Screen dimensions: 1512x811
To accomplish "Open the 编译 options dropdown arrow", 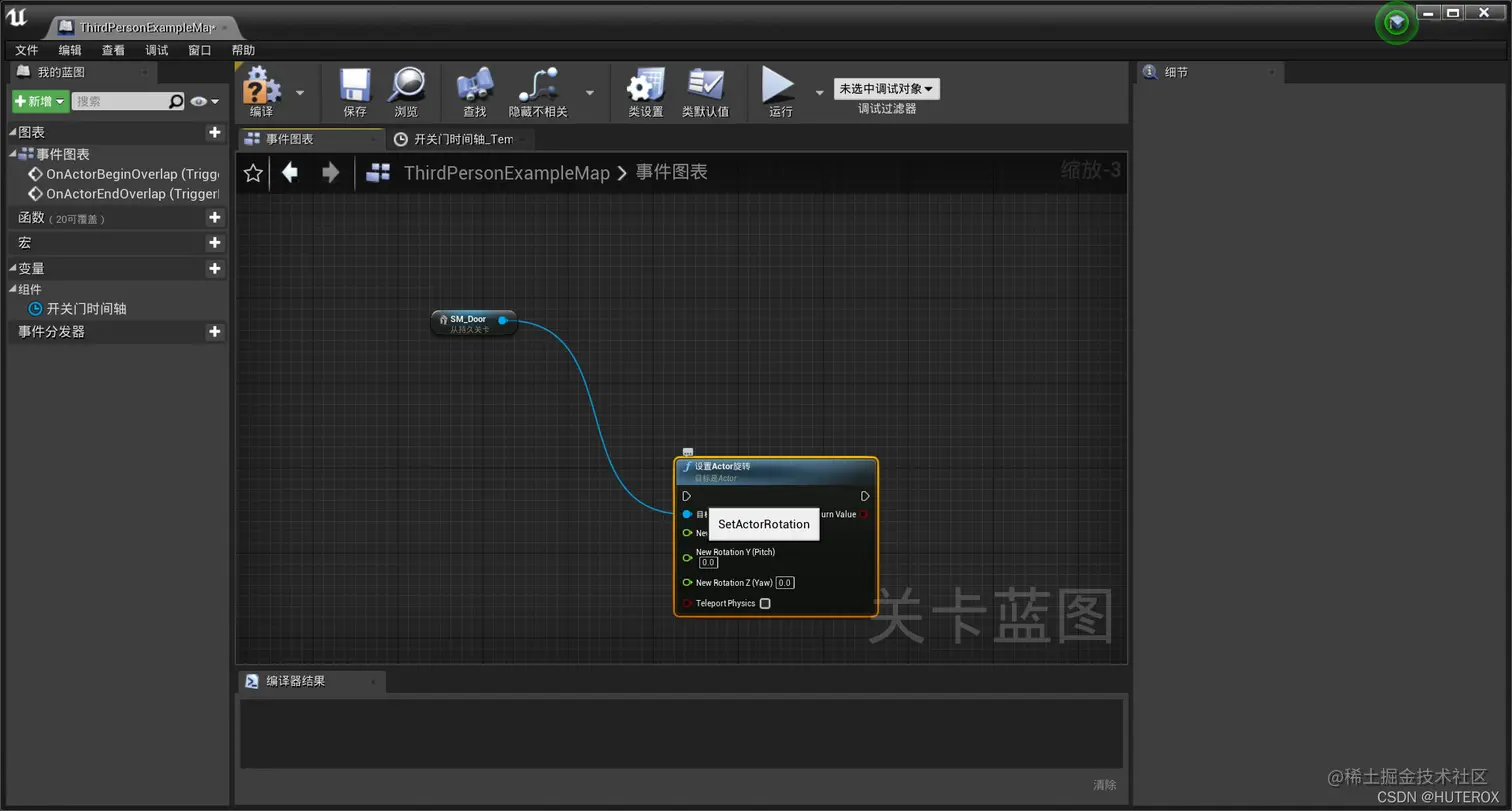I will click(x=300, y=92).
